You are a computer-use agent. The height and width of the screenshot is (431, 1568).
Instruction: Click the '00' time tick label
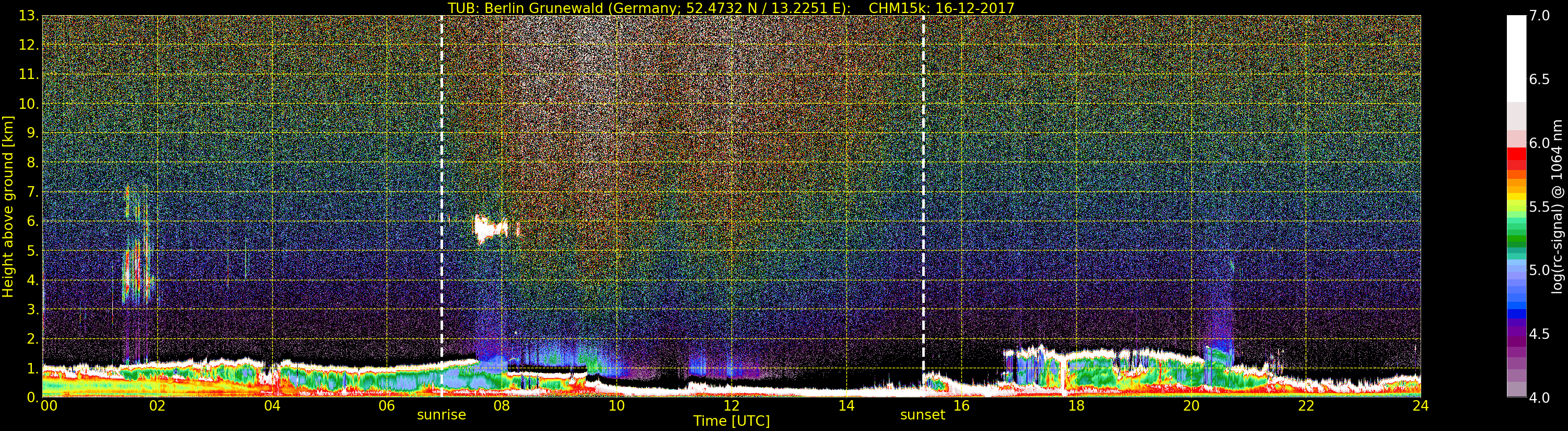[x=49, y=406]
